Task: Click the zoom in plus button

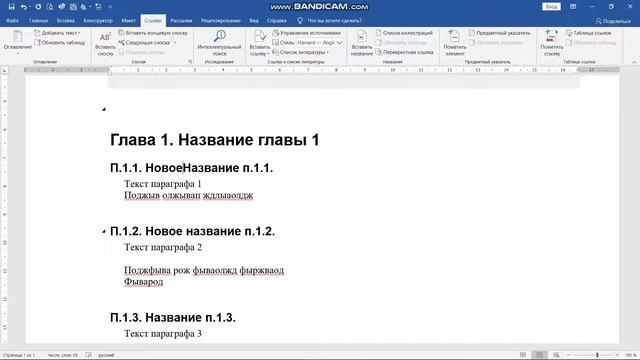Action: click(x=617, y=355)
